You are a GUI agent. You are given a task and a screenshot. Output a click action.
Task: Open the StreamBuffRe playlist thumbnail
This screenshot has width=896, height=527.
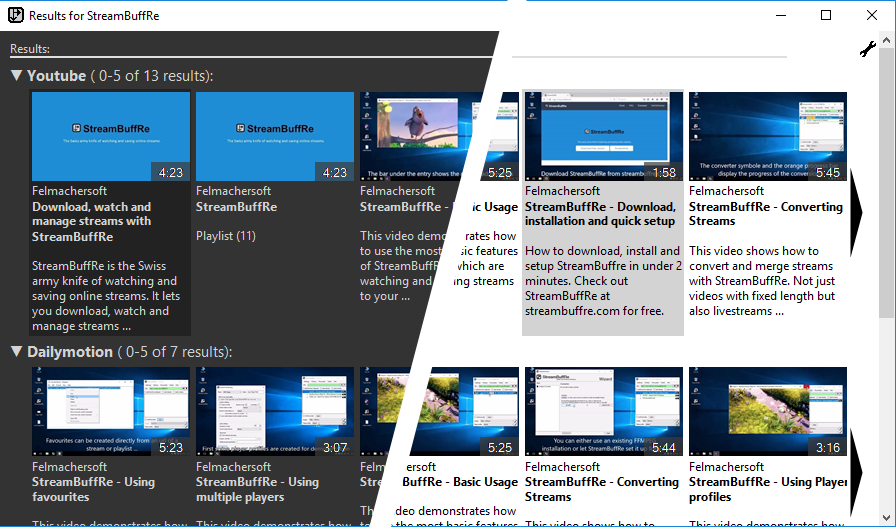point(275,137)
